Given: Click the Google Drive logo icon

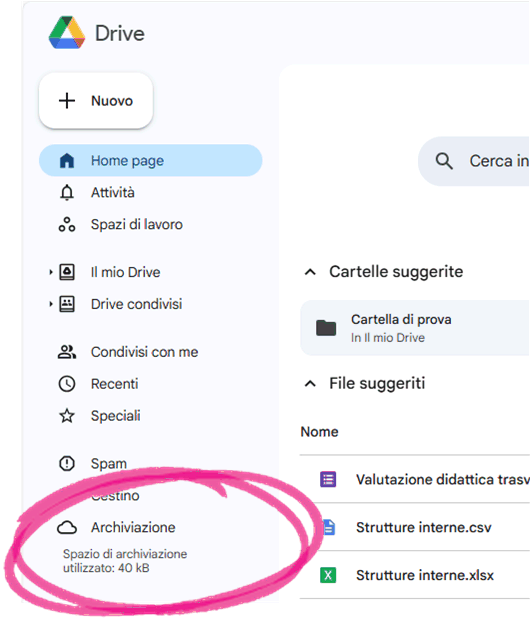Looking at the screenshot, I should click(x=67, y=33).
